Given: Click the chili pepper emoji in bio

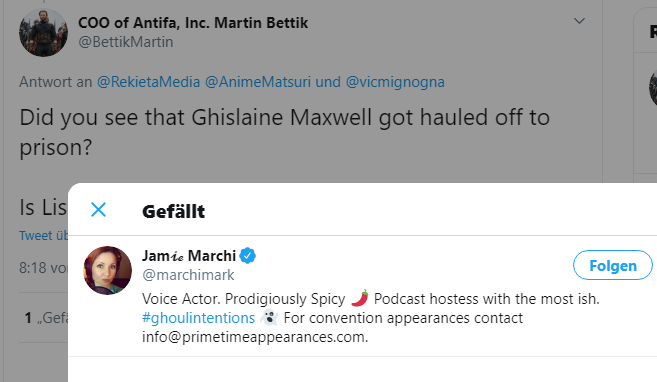Looking at the screenshot, I should point(360,298).
